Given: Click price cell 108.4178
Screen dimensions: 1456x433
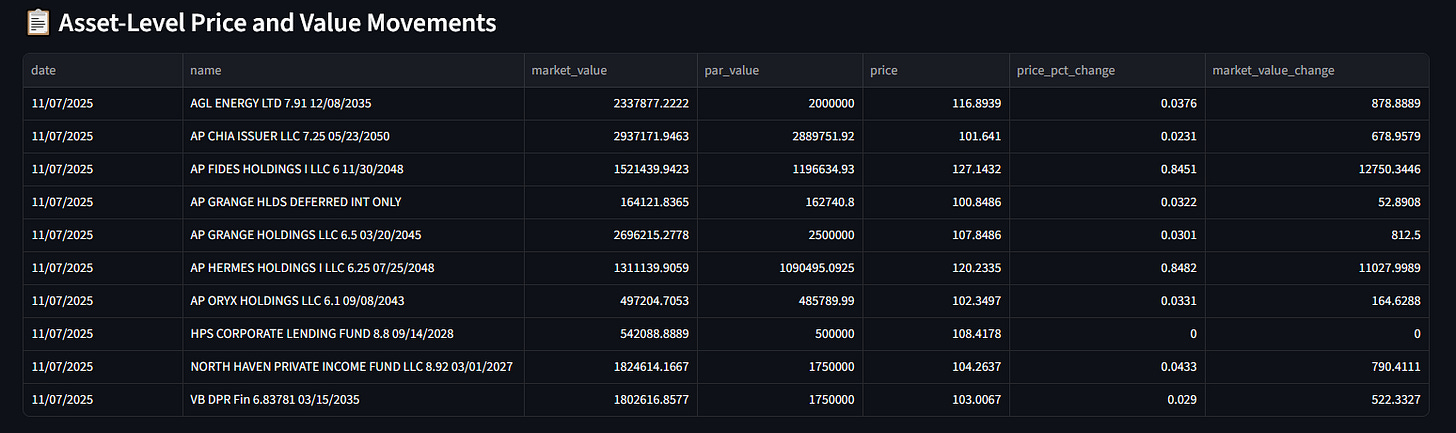Looking at the screenshot, I should pyautogui.click(x=935, y=334).
